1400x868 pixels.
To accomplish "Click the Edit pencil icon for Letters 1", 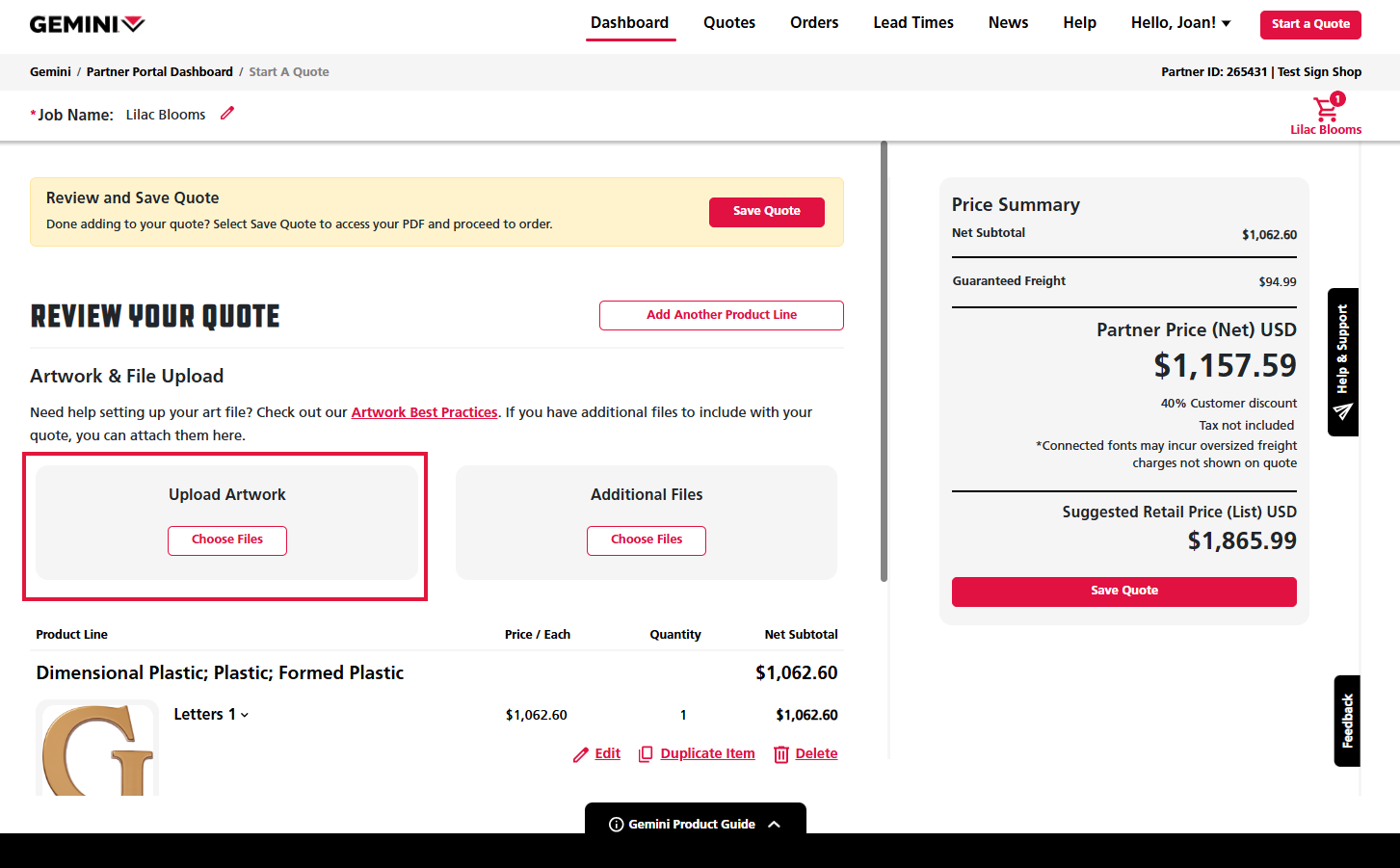I will click(x=580, y=754).
